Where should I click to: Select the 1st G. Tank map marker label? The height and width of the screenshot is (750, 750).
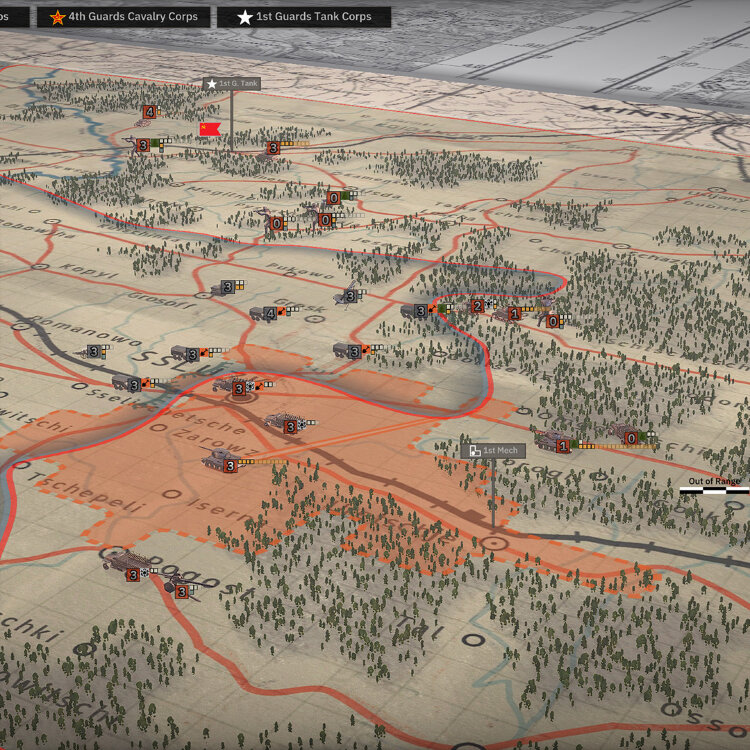click(x=232, y=84)
